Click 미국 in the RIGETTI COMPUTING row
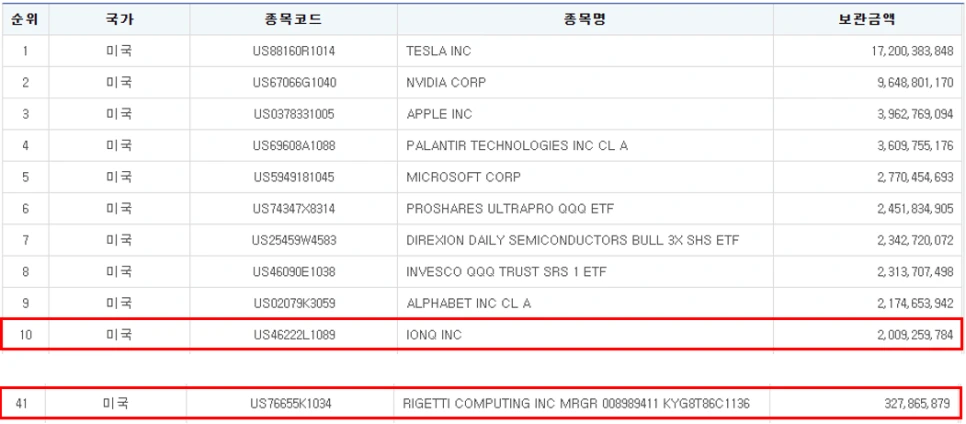966x424 pixels. (x=115, y=404)
